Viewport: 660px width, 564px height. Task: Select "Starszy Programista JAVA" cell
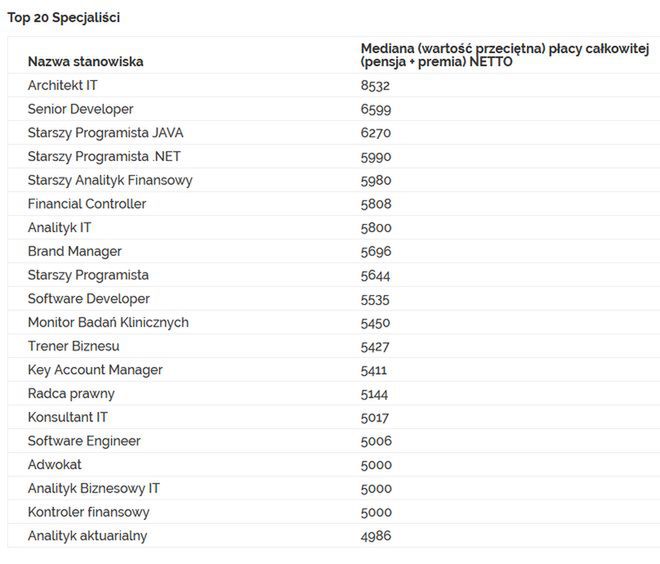point(105,133)
